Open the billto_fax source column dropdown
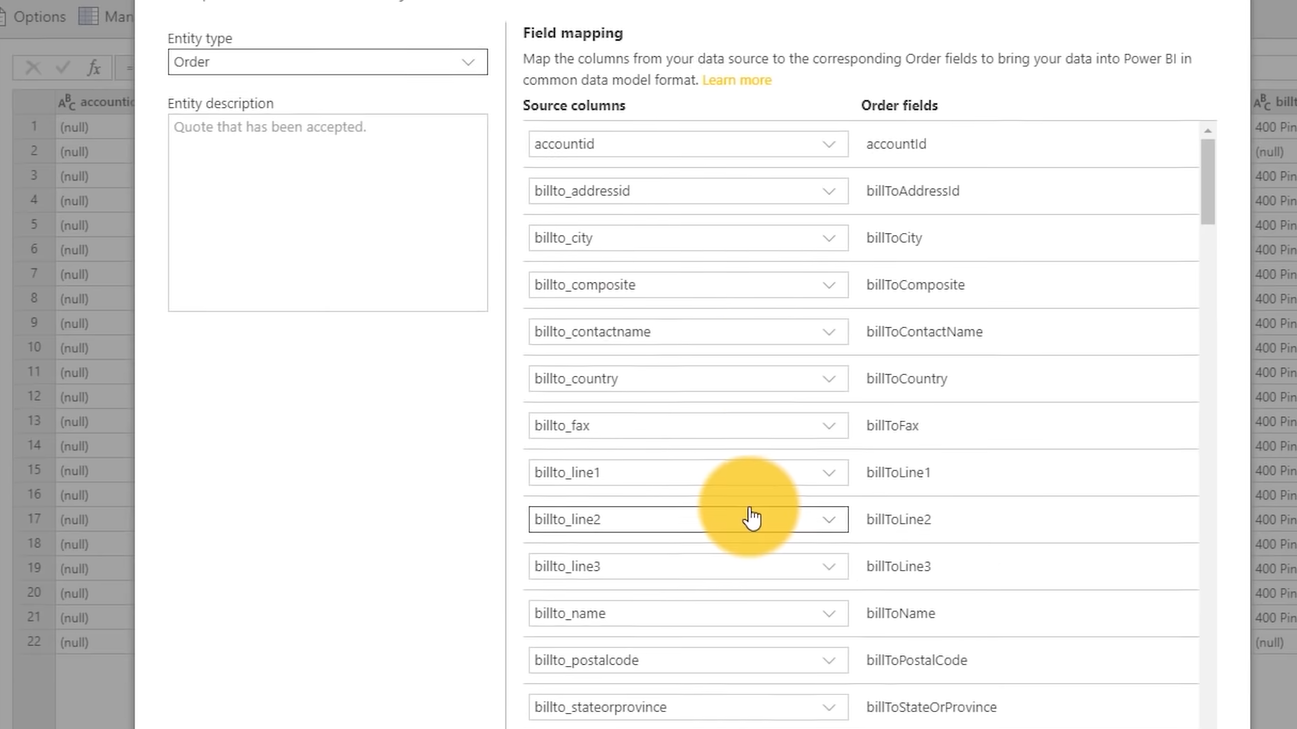The image size is (1297, 729). point(688,426)
